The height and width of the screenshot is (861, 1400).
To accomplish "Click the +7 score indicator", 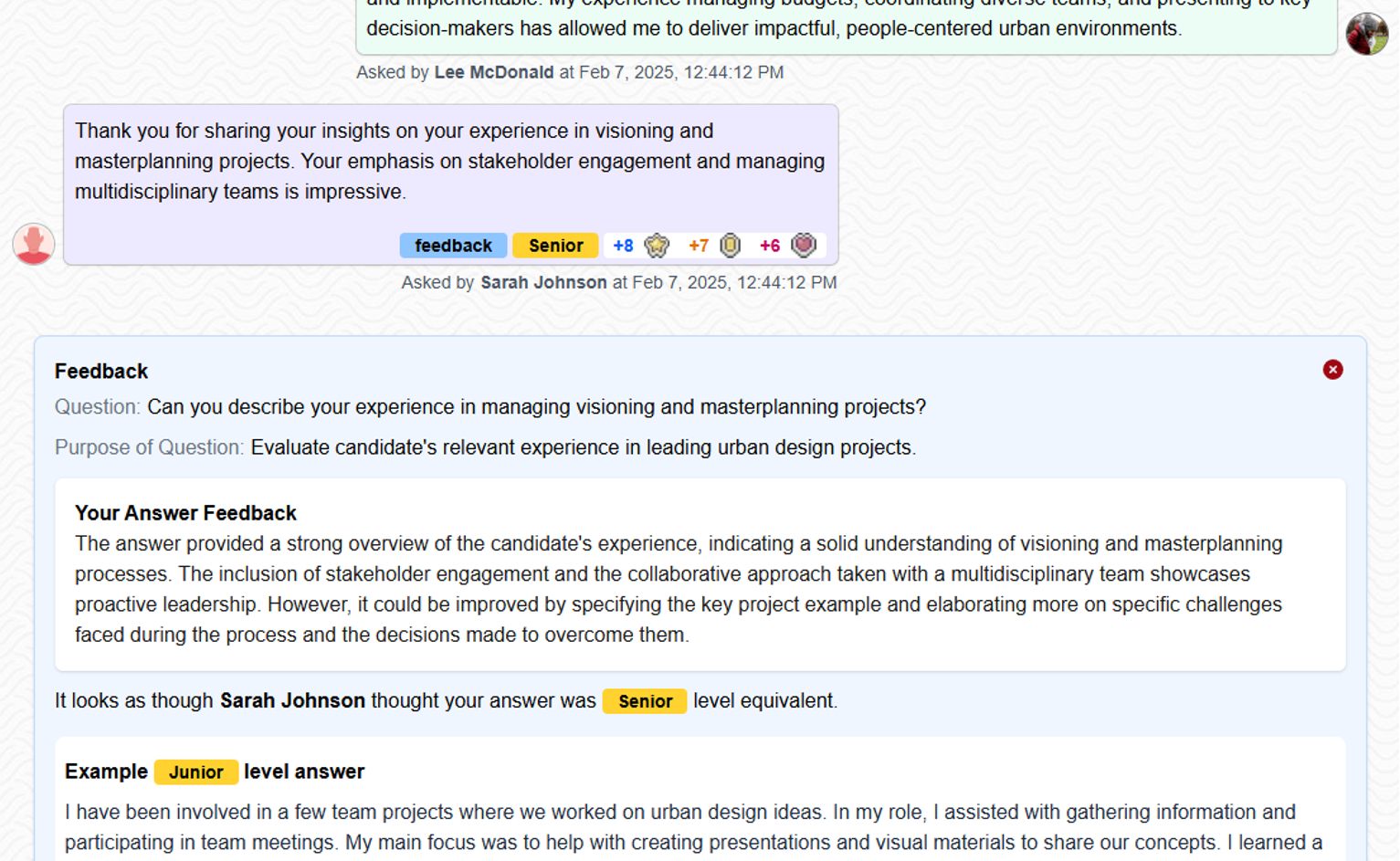I will tap(699, 245).
